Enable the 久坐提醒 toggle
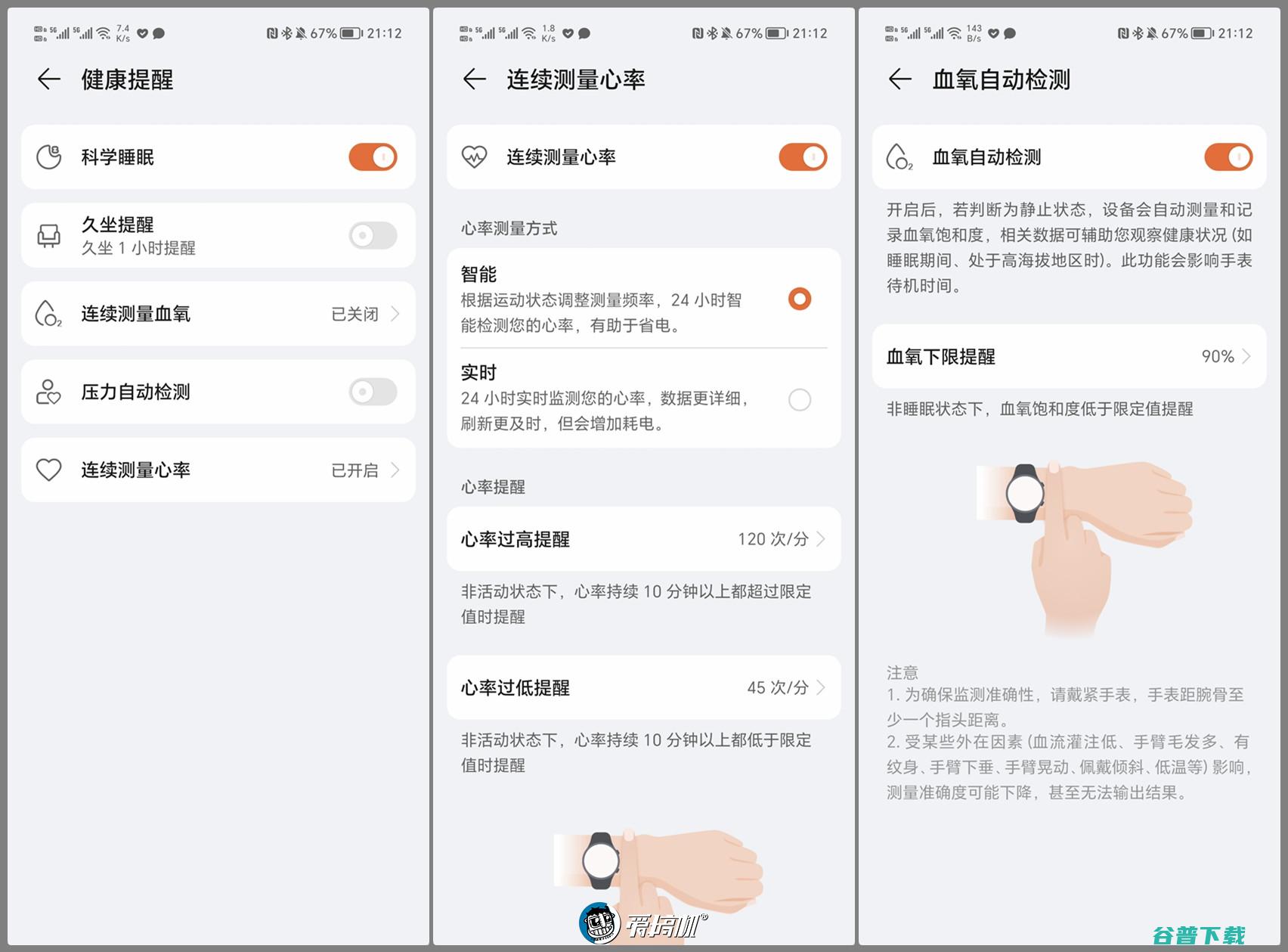 (372, 234)
